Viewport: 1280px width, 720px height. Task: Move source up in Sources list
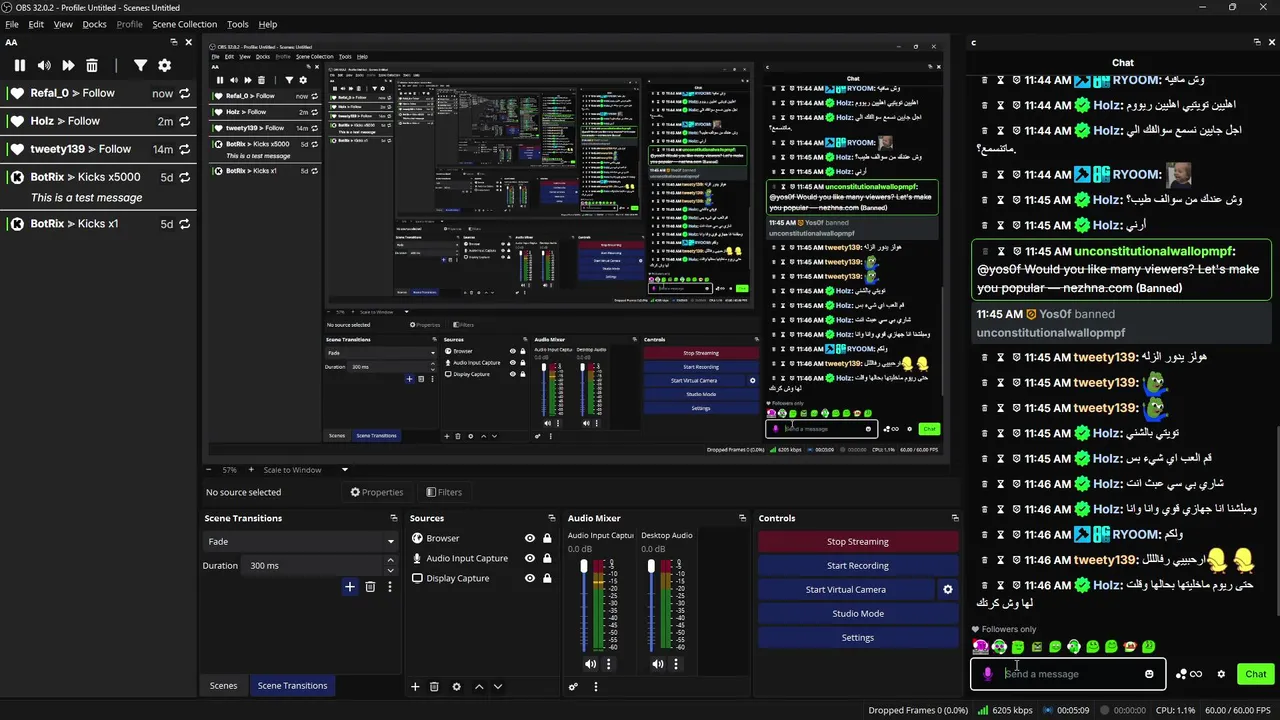tap(479, 687)
